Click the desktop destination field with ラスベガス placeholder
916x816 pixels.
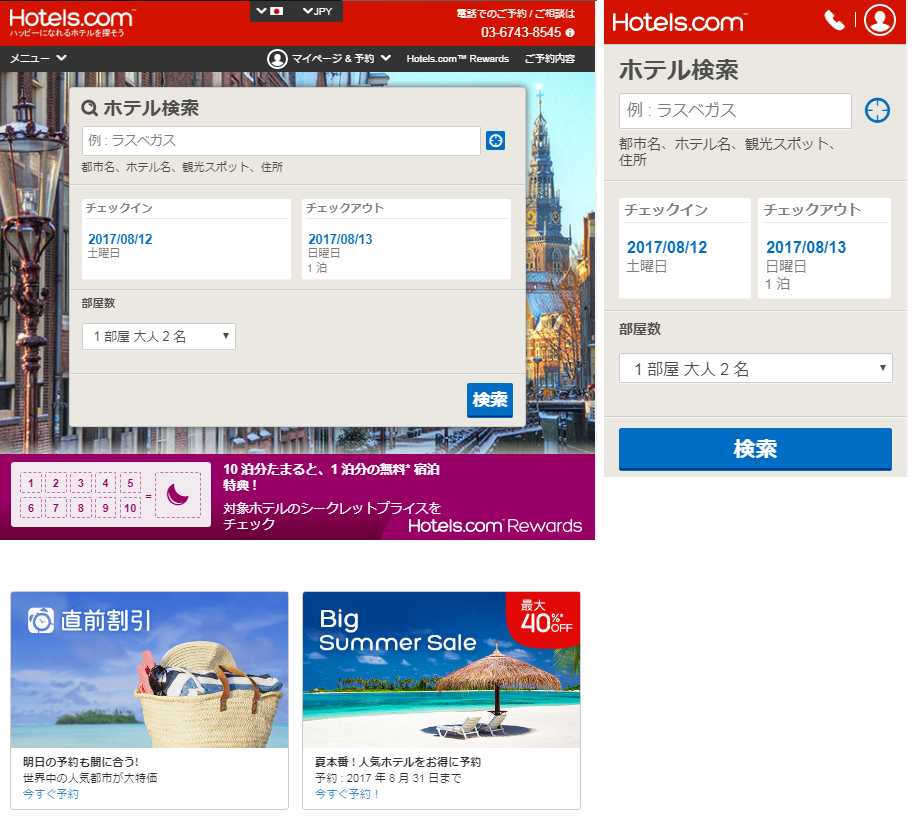tap(281, 141)
